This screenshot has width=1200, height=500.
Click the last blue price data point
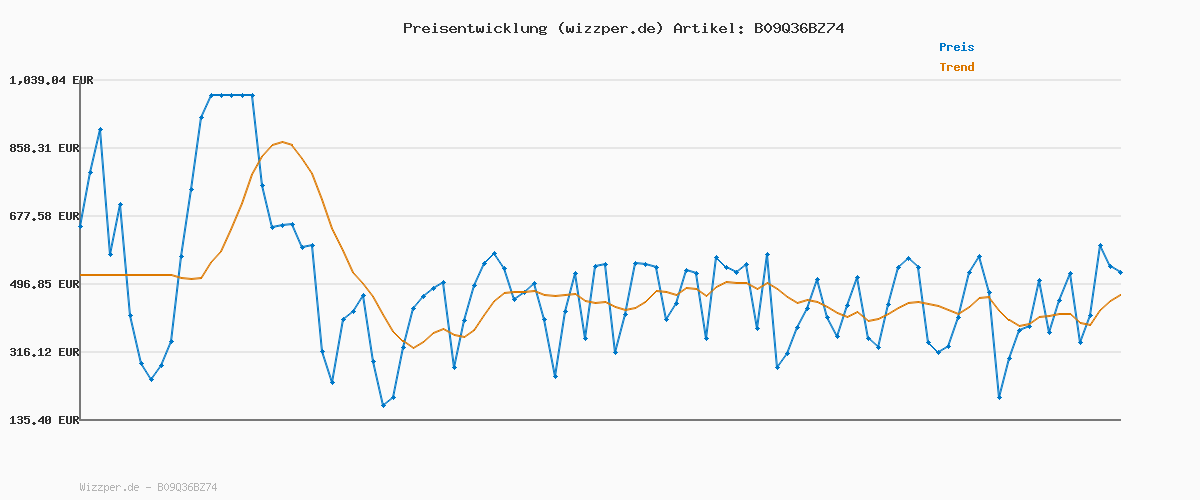(x=1120, y=273)
